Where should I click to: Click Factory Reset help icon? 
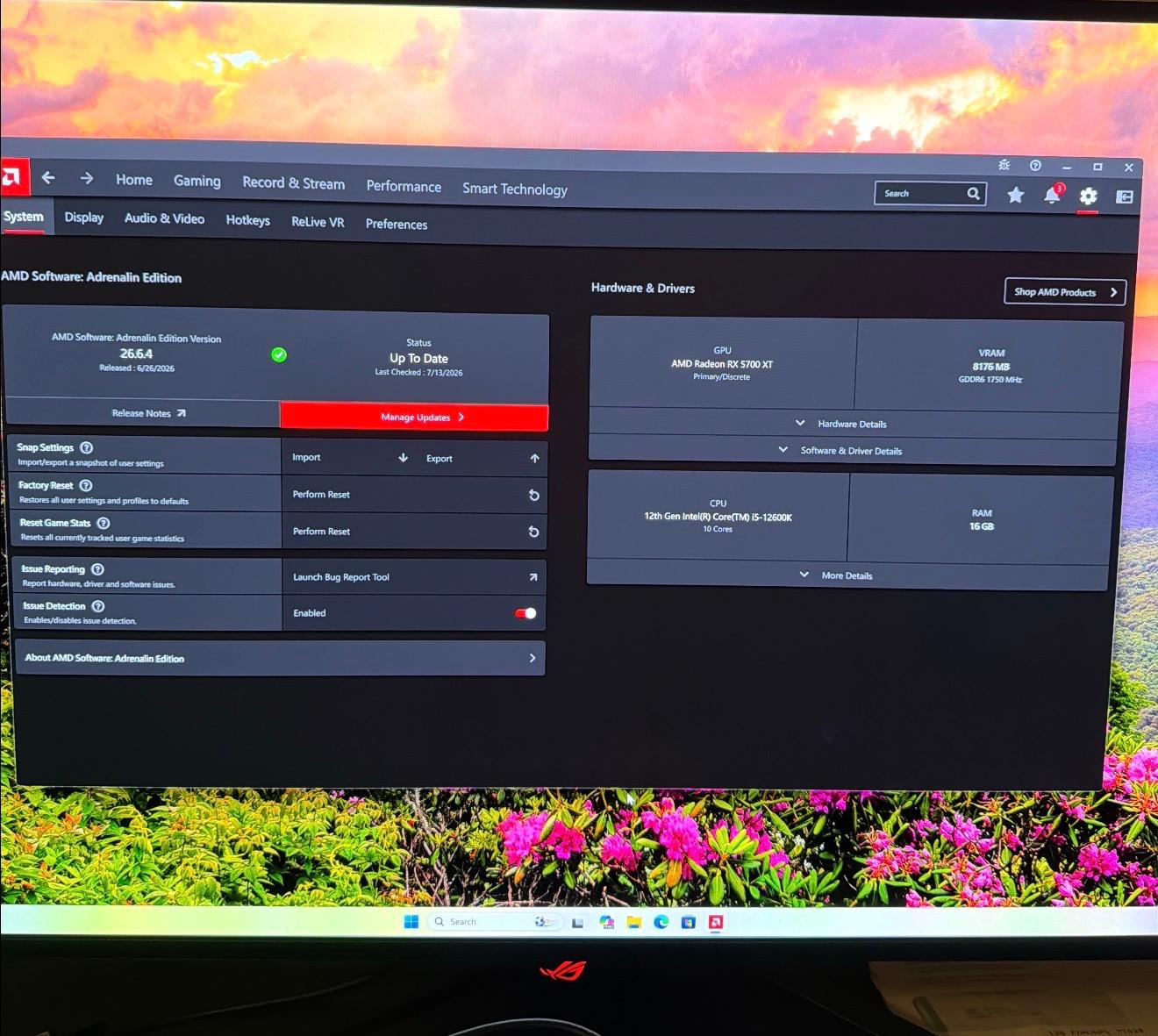coord(85,485)
